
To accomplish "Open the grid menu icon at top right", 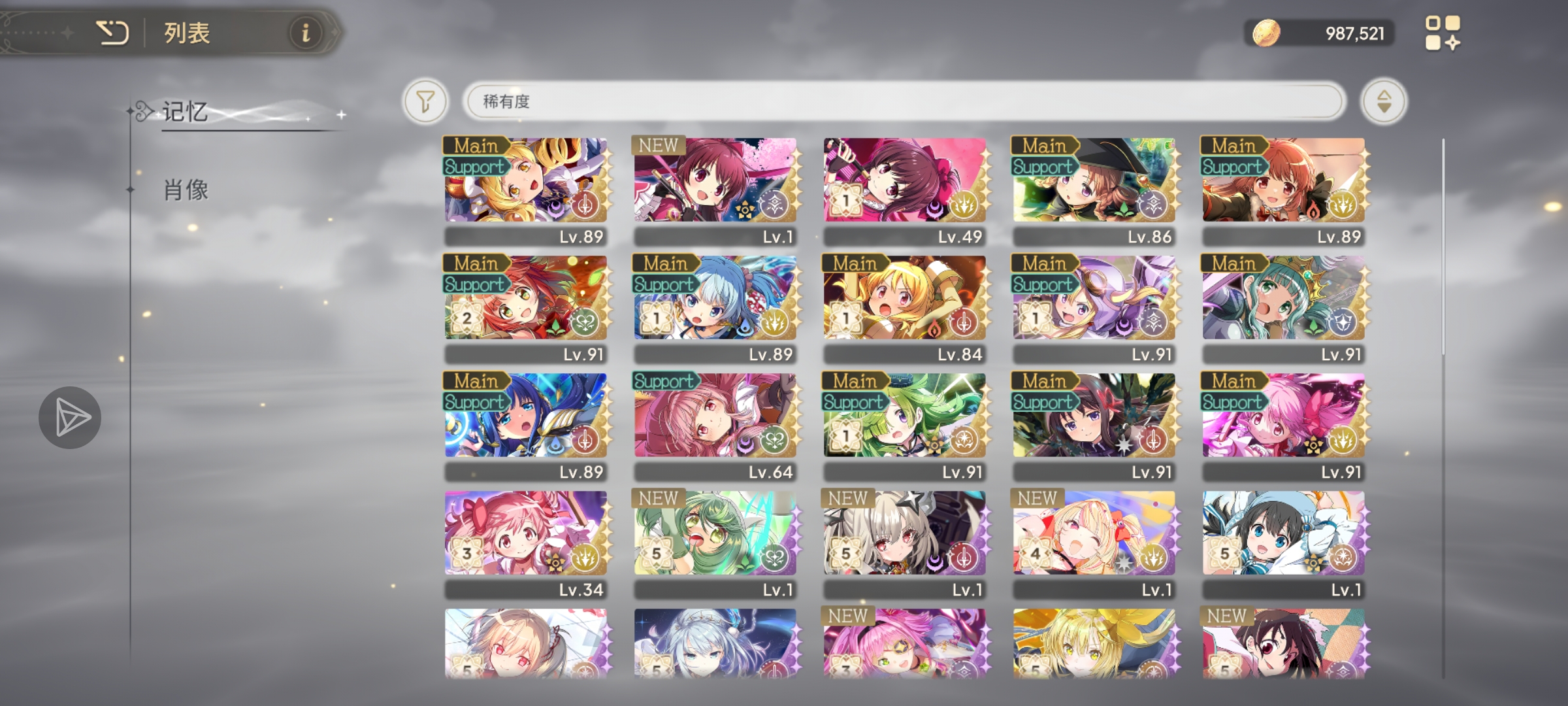I will 1442,33.
